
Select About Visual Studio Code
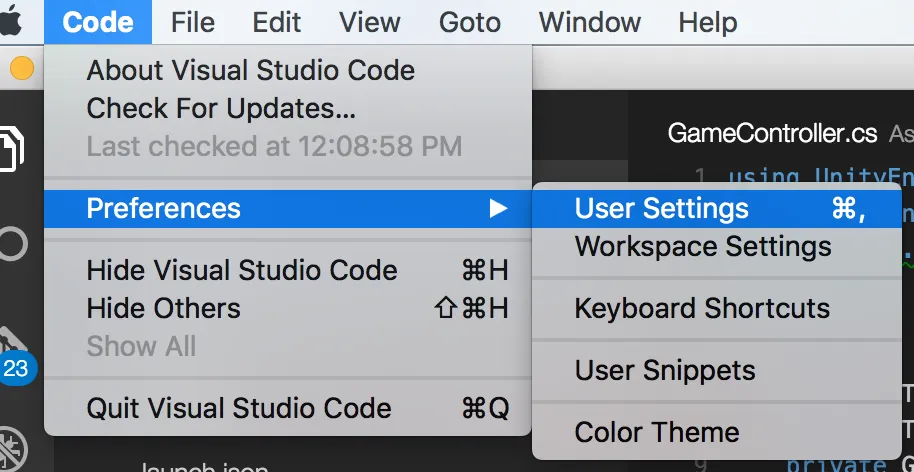pyautogui.click(x=250, y=70)
